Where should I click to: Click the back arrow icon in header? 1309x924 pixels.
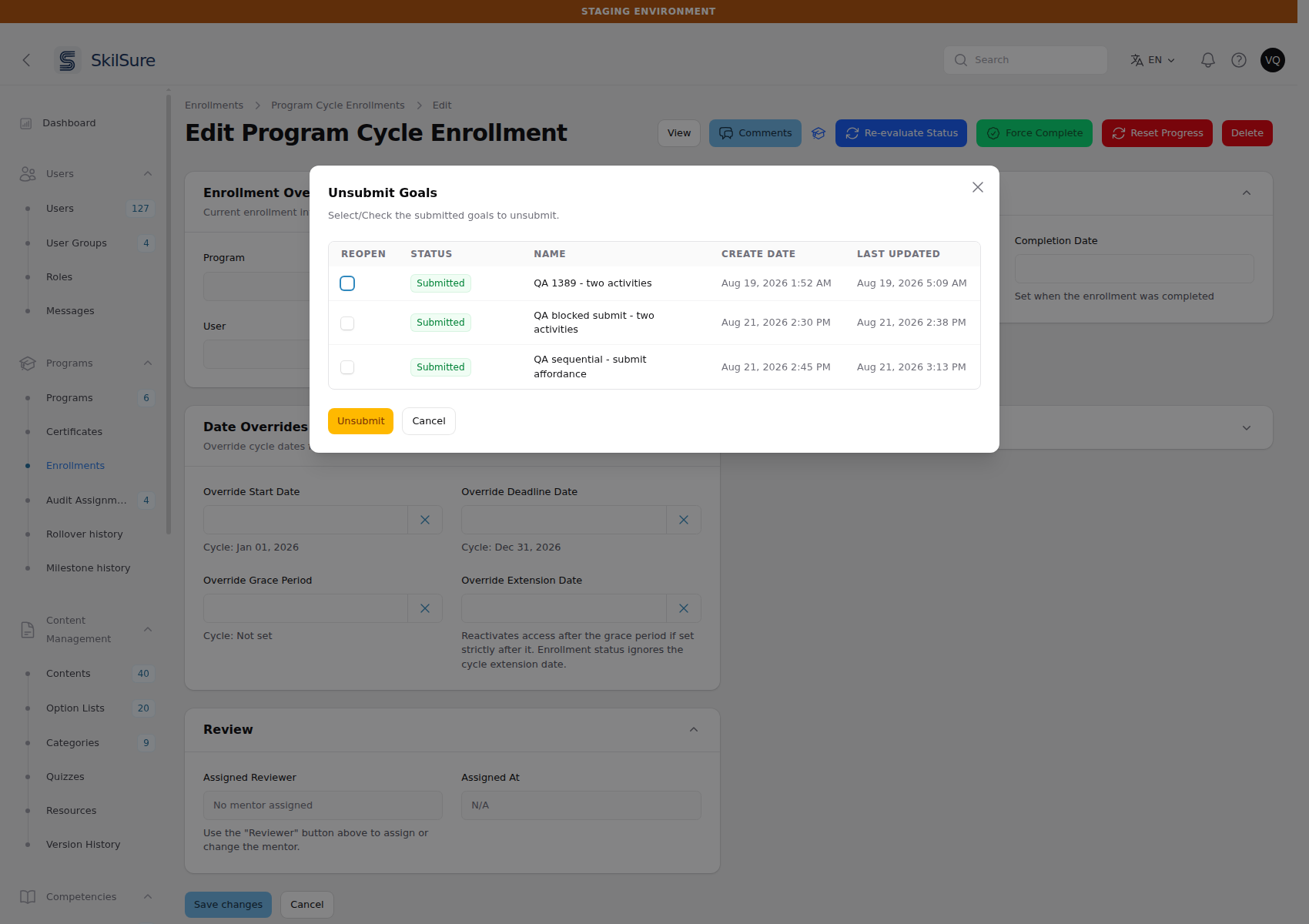click(x=26, y=60)
